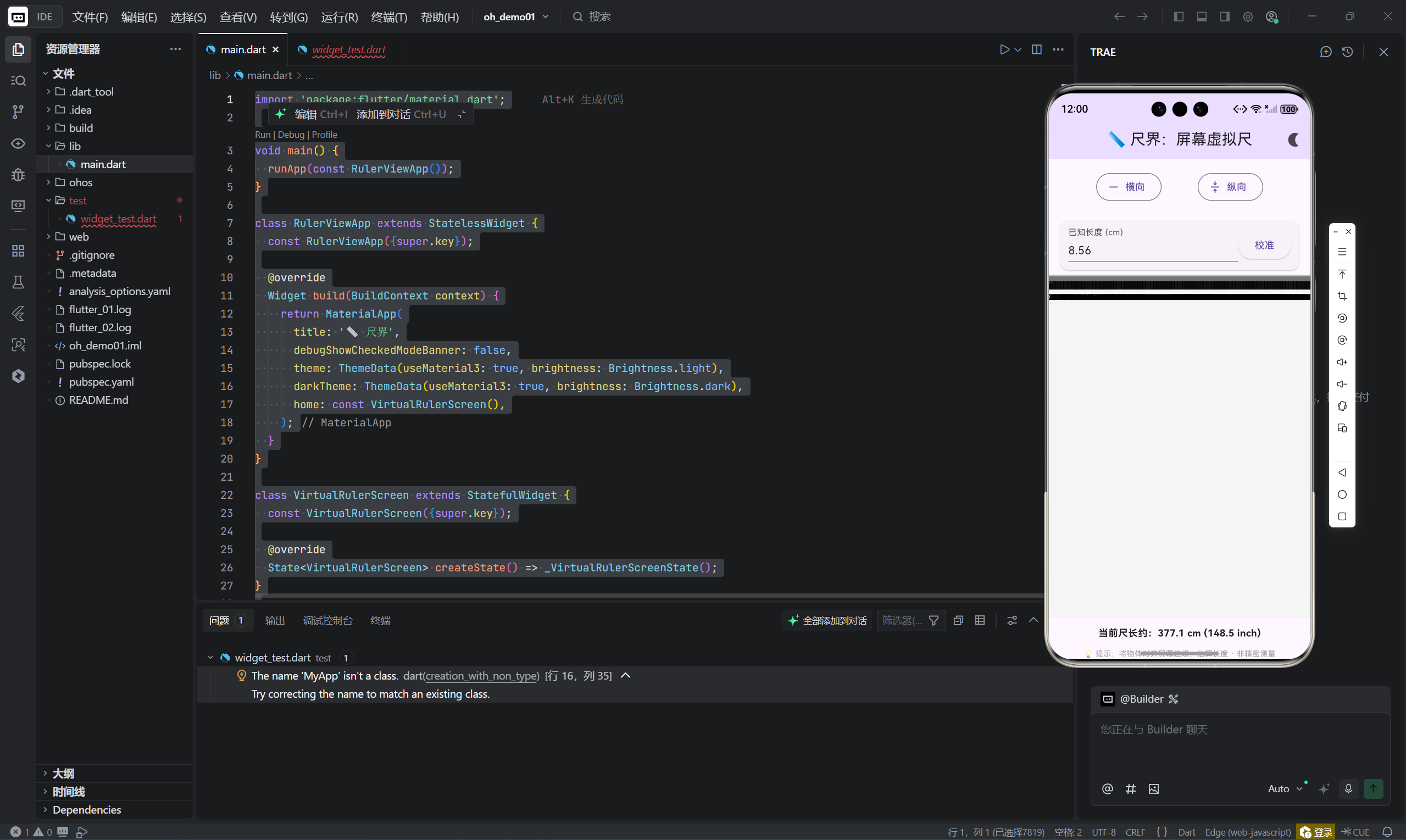The image size is (1406, 840).
Task: Click the Debug code lens link
Action: pyautogui.click(x=291, y=134)
